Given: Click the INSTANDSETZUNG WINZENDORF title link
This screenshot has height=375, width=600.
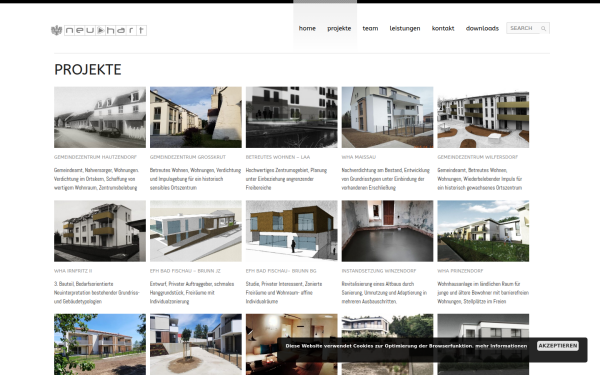Looking at the screenshot, I should (x=379, y=271).
